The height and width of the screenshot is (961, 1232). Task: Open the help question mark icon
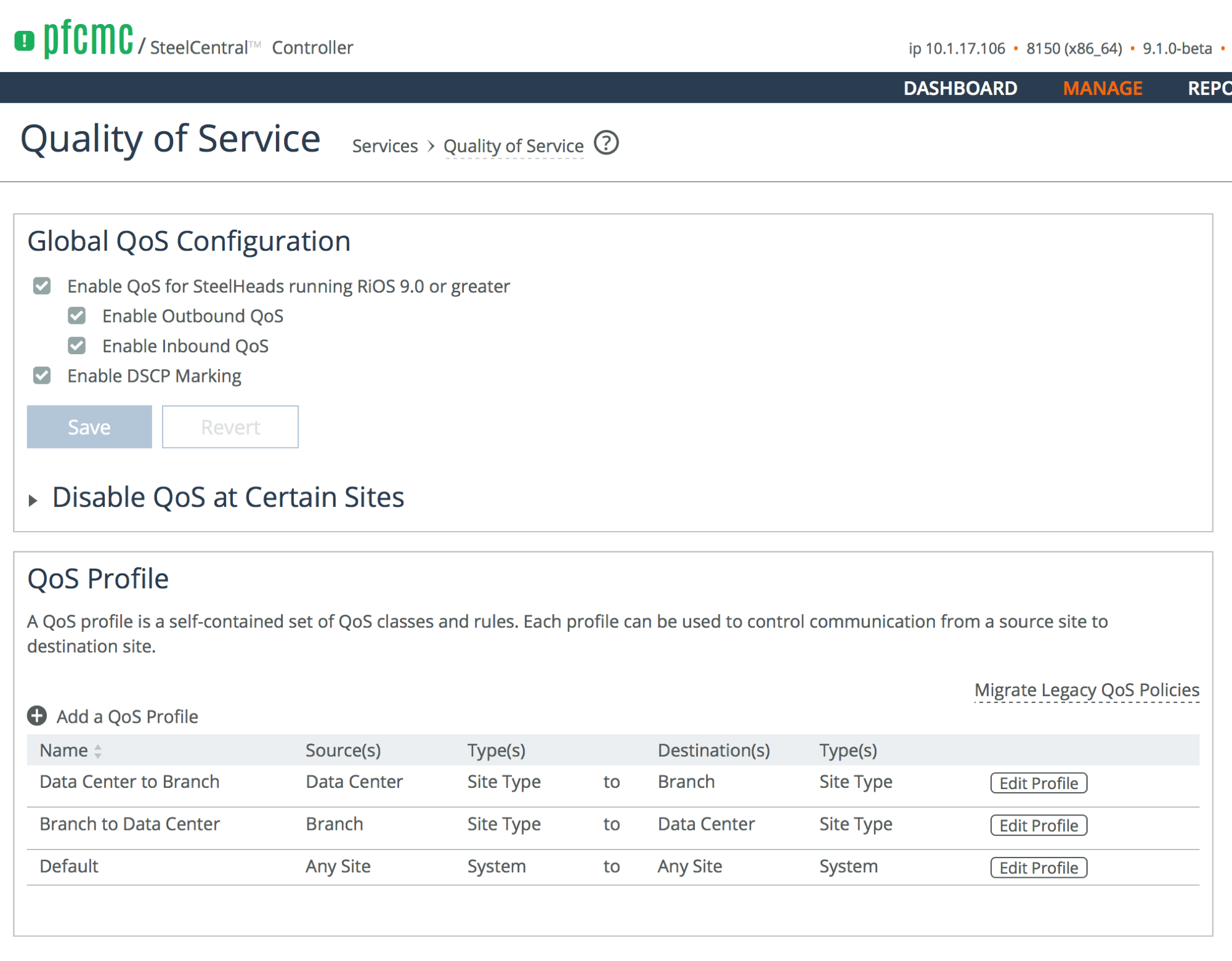(x=606, y=143)
